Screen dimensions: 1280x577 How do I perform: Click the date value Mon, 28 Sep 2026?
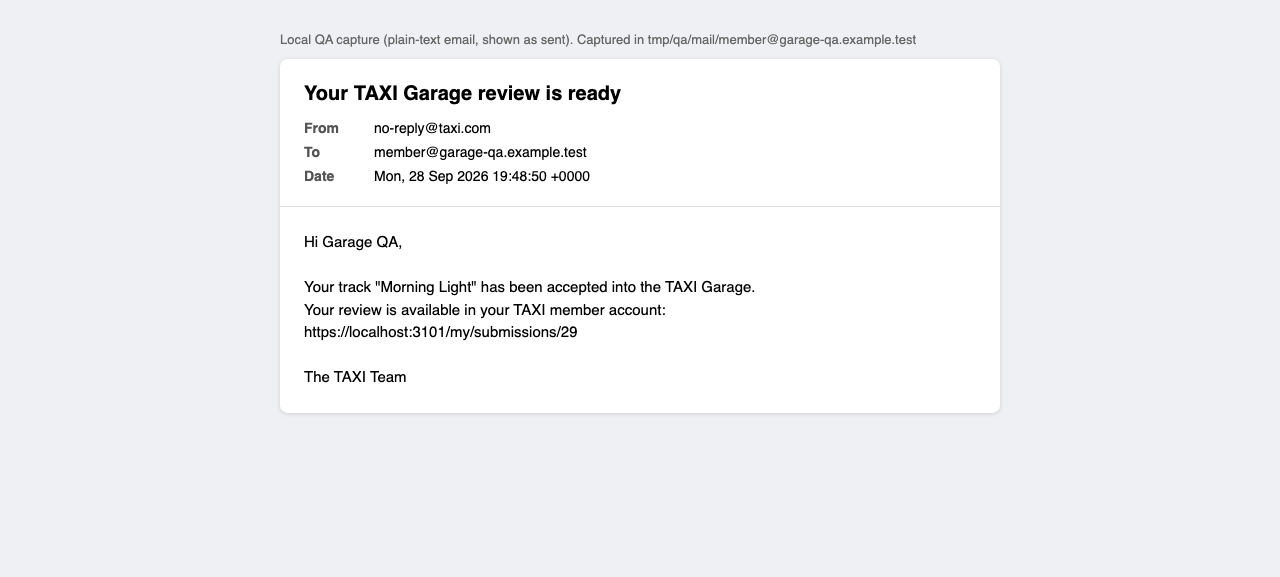pos(482,176)
